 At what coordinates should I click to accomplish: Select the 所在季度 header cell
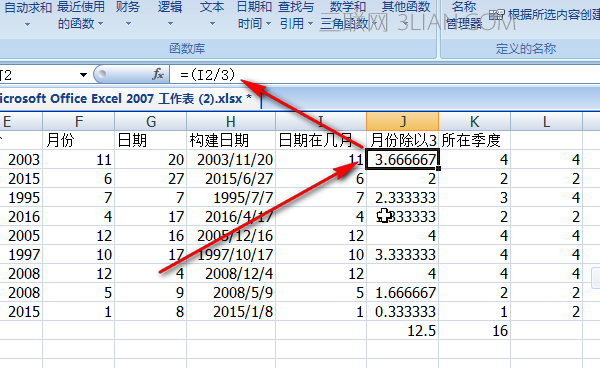(474, 140)
